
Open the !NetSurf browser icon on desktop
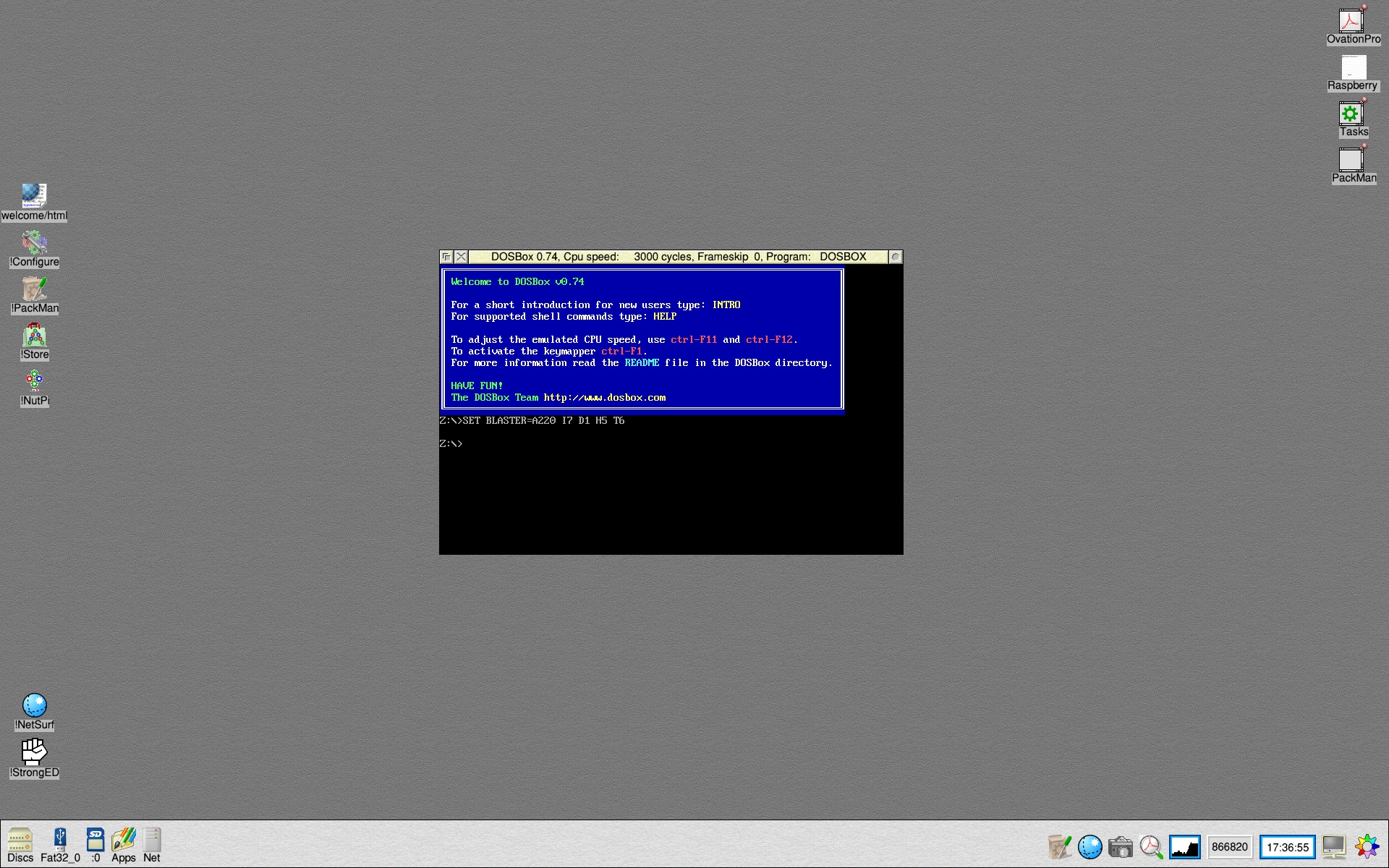[x=34, y=711]
